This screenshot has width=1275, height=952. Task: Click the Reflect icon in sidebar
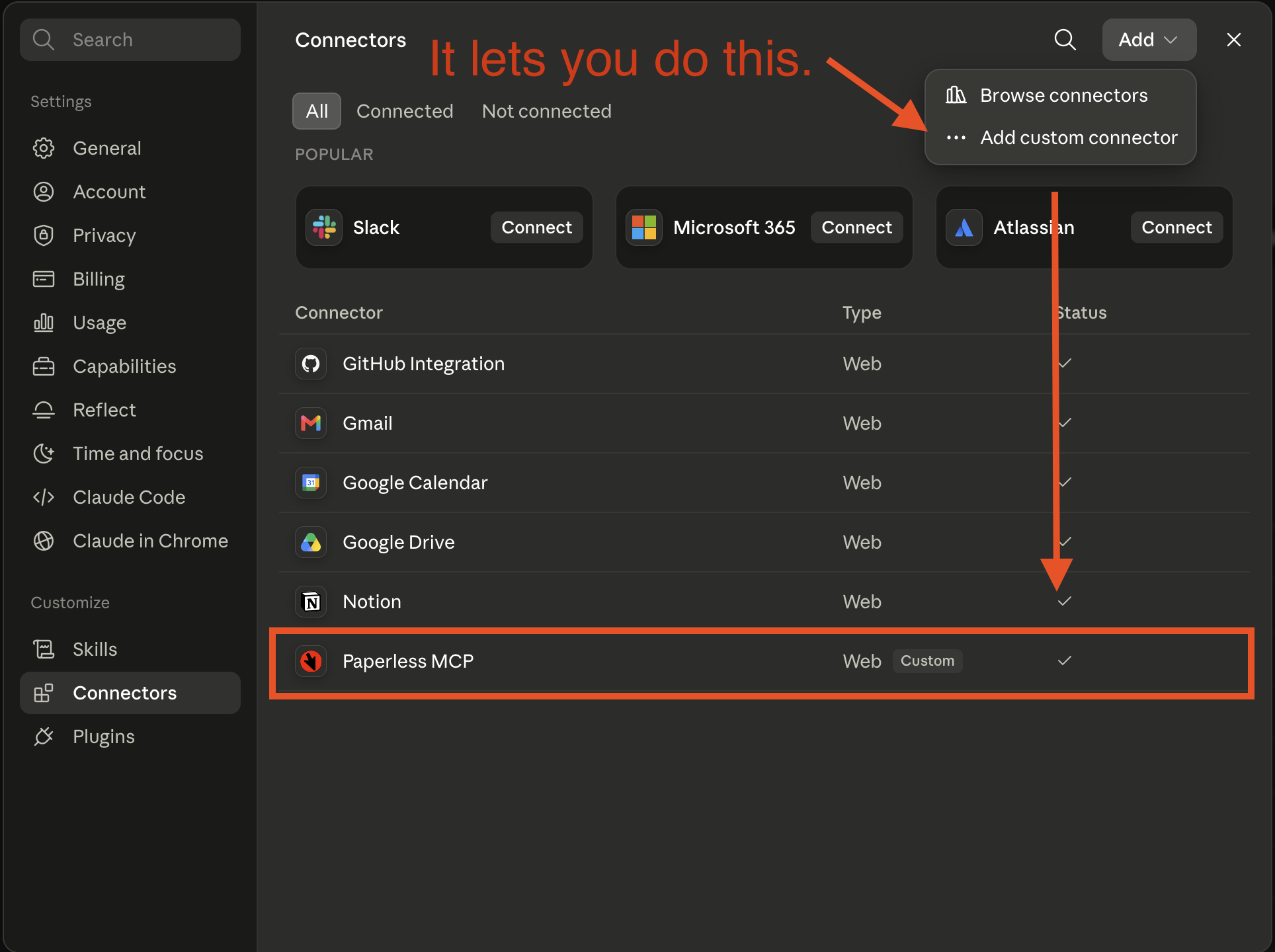coord(44,410)
